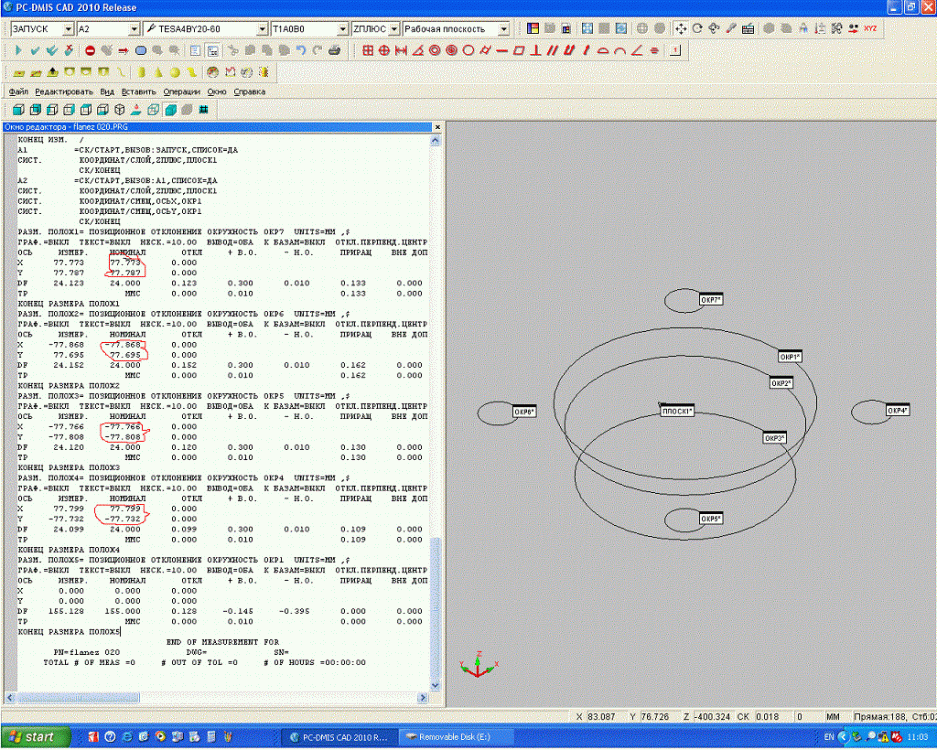This screenshot has height=750, width=937.
Task: Open the ЗАПУСК view dropdown
Action: click(x=68, y=29)
